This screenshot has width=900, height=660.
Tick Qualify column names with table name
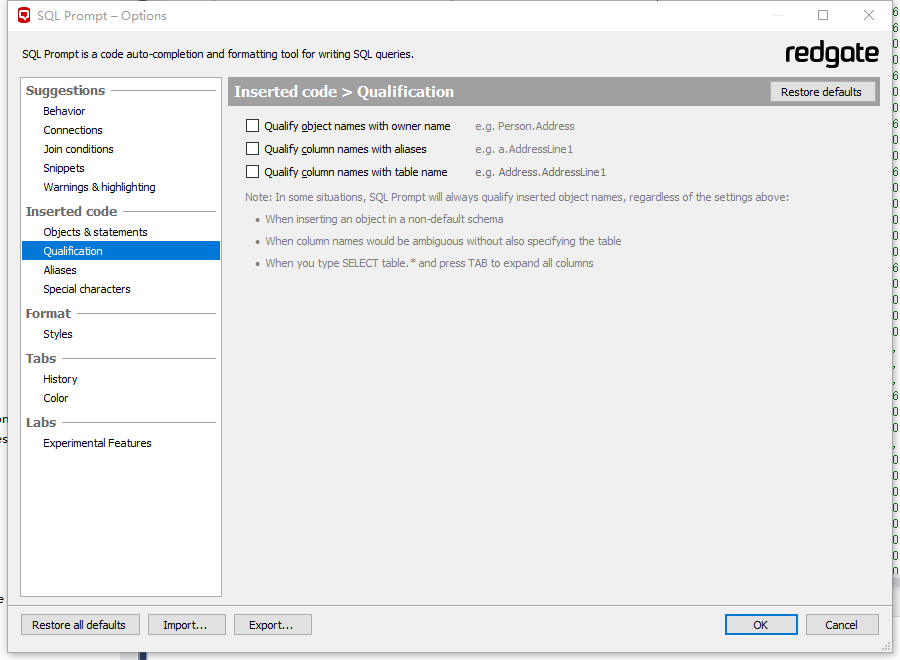(x=252, y=172)
